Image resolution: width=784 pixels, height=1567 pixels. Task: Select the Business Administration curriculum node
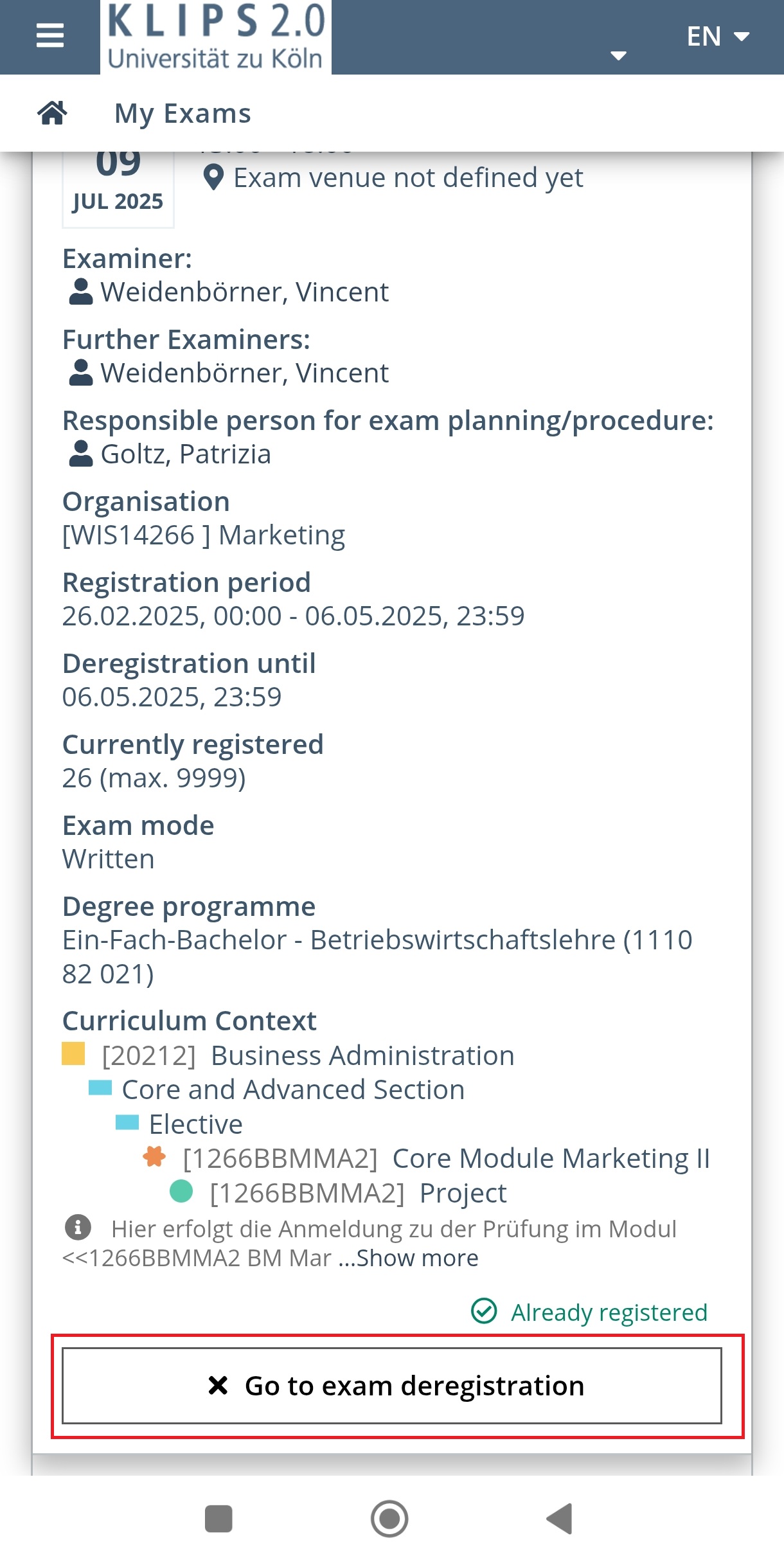[308, 1056]
